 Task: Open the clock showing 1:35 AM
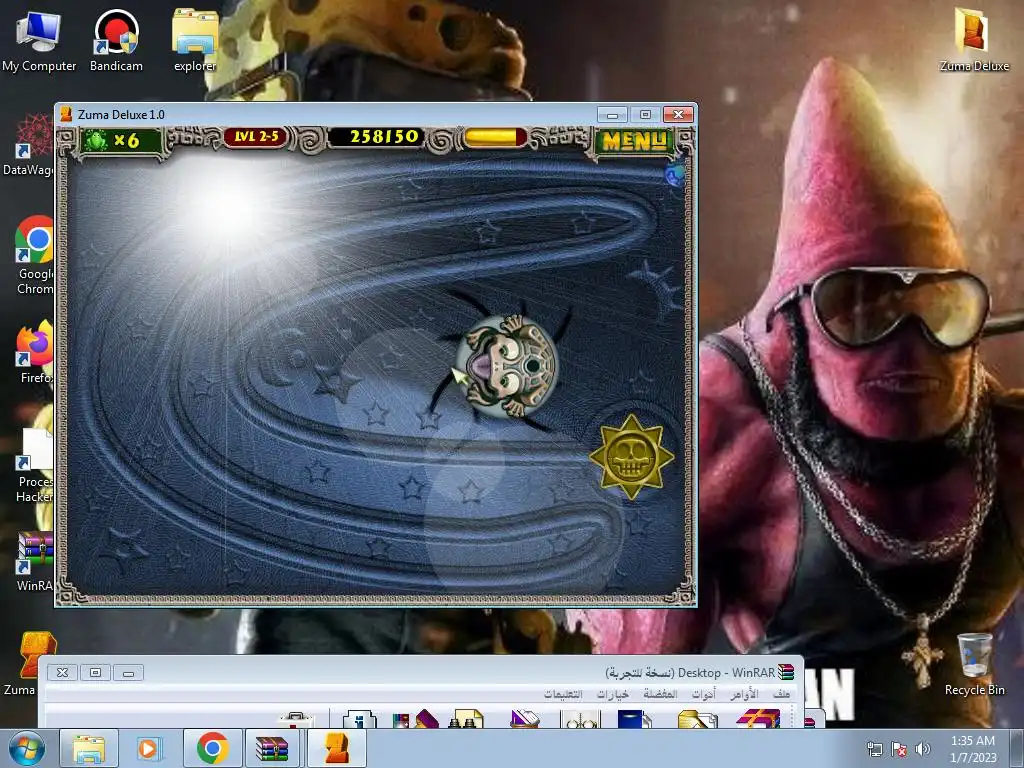click(973, 749)
